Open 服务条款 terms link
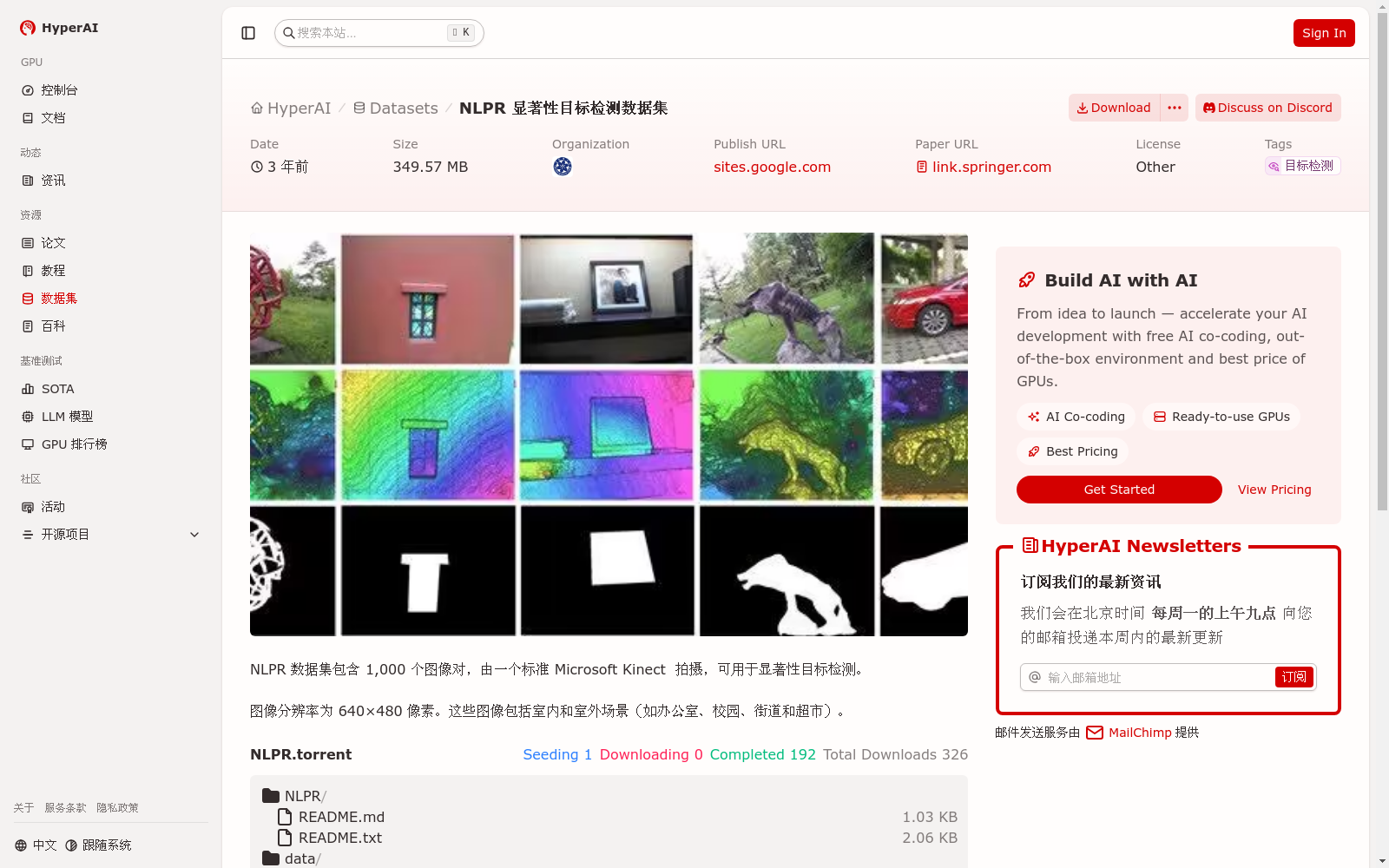This screenshot has height=868, width=1389. [65, 808]
